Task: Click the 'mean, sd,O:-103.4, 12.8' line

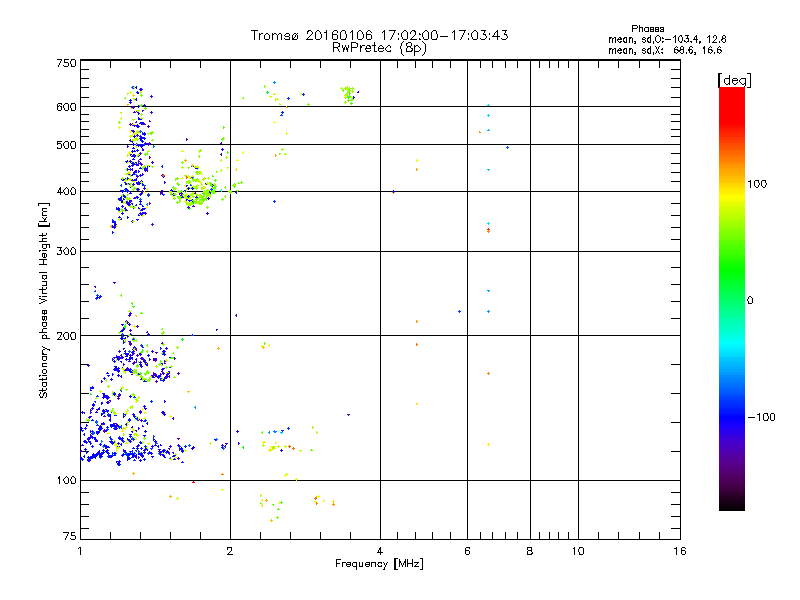Action: pyautogui.click(x=667, y=39)
